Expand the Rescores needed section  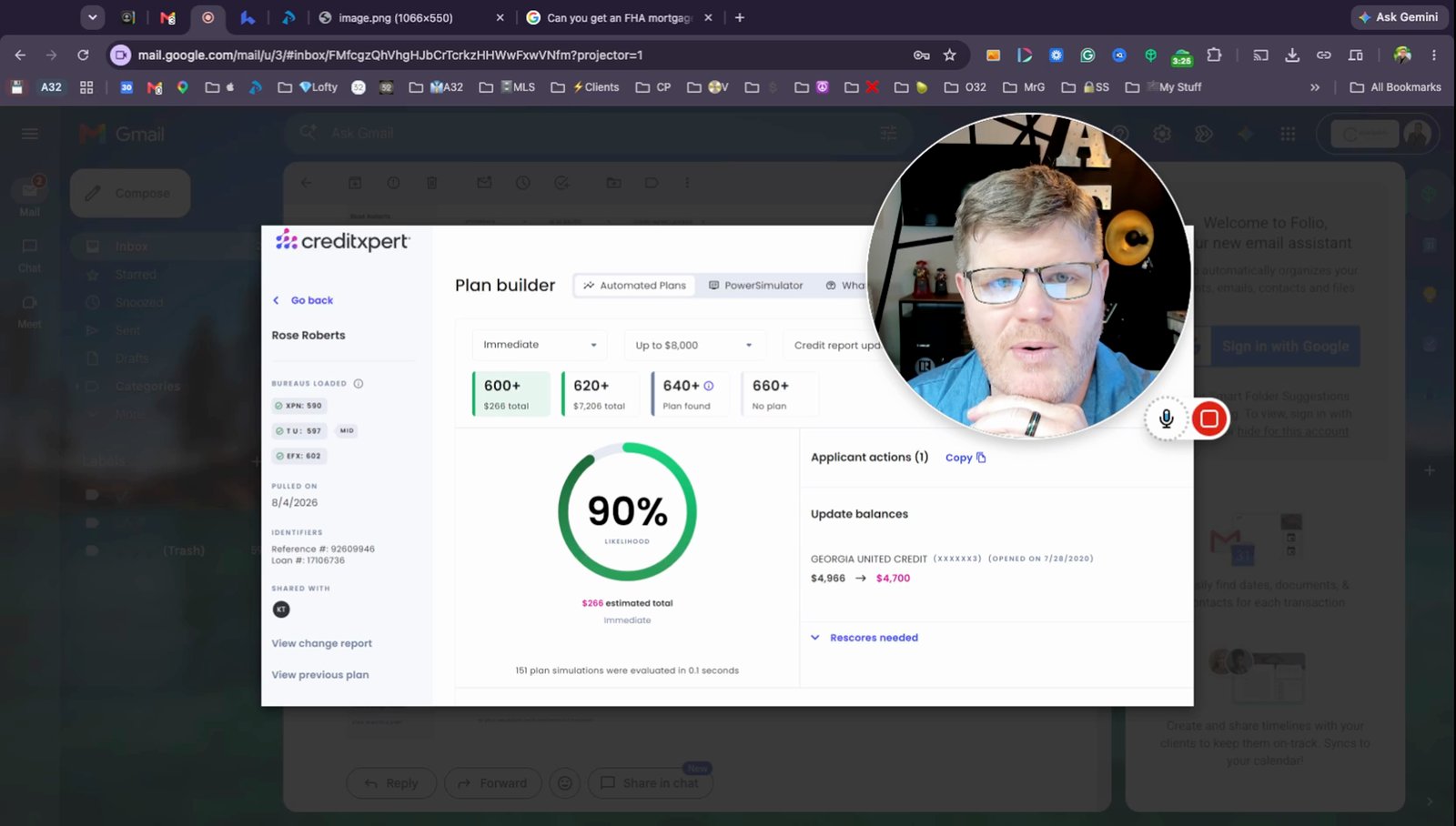[x=864, y=638]
